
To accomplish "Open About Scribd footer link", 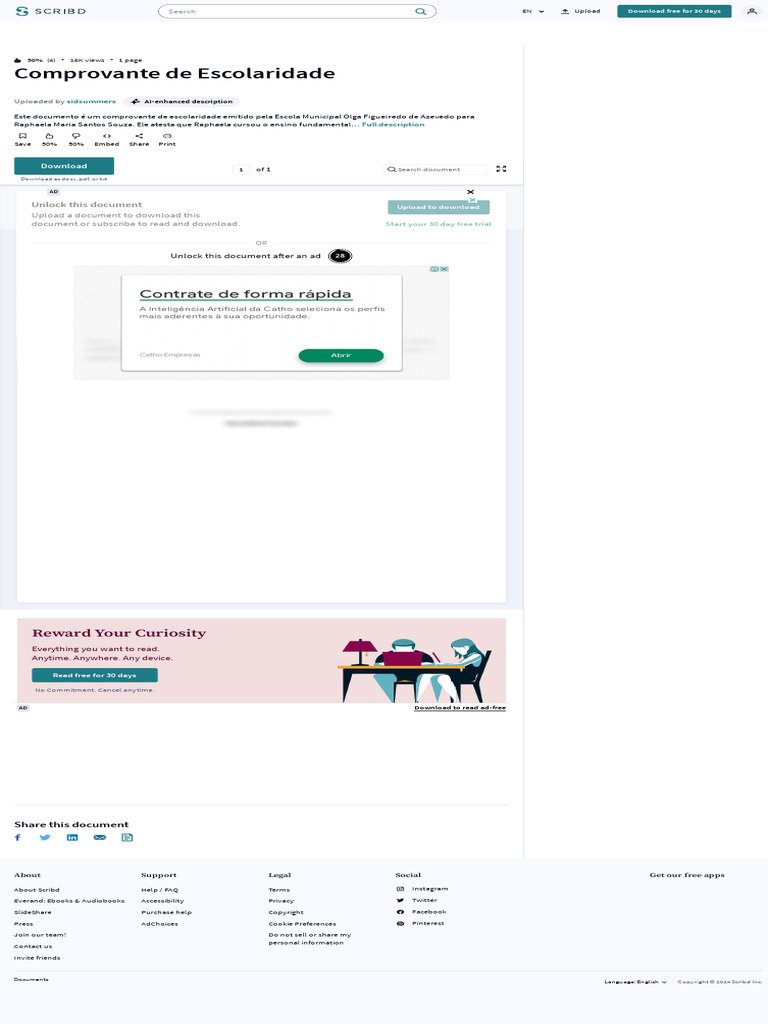I will (x=37, y=889).
